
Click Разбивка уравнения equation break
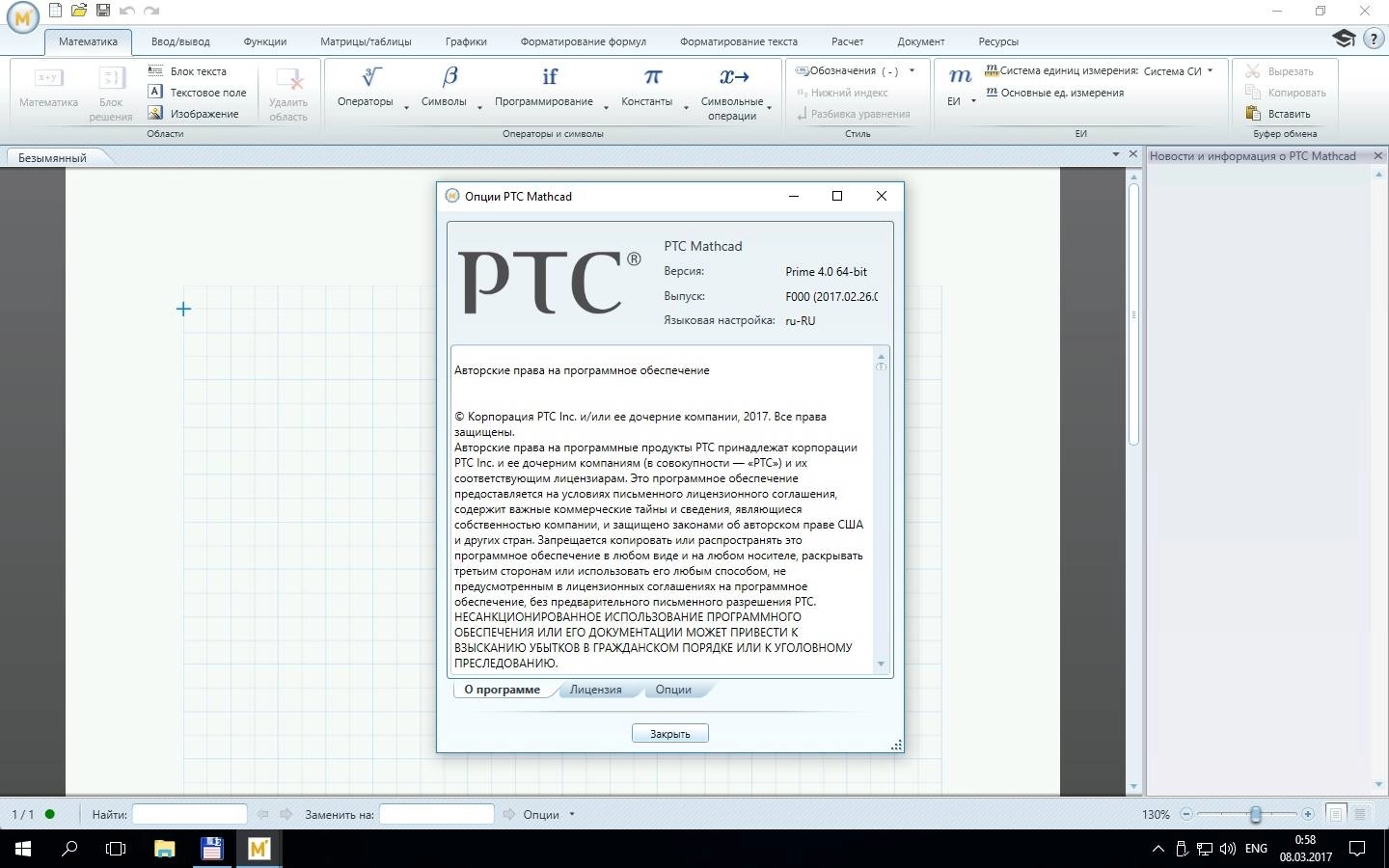pyautogui.click(x=853, y=114)
